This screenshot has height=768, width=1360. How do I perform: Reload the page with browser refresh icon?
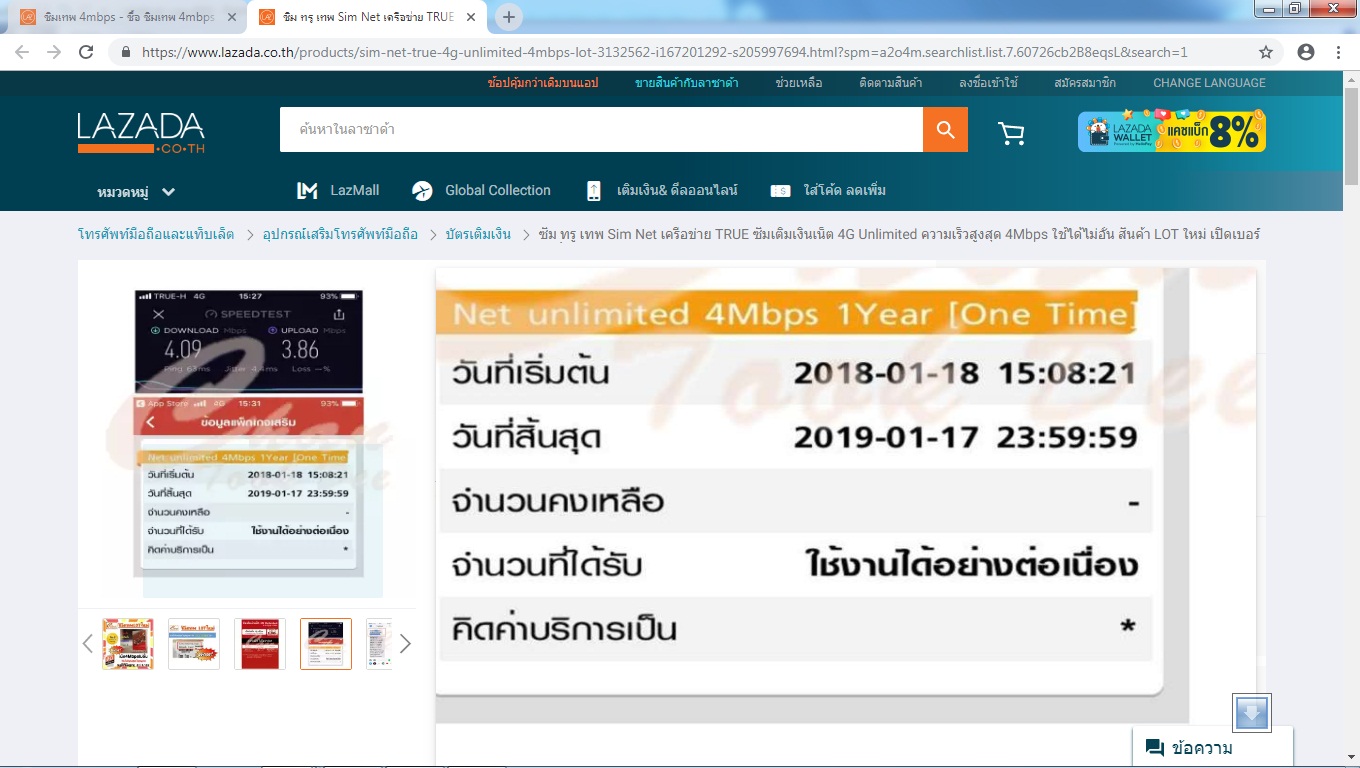click(x=86, y=52)
